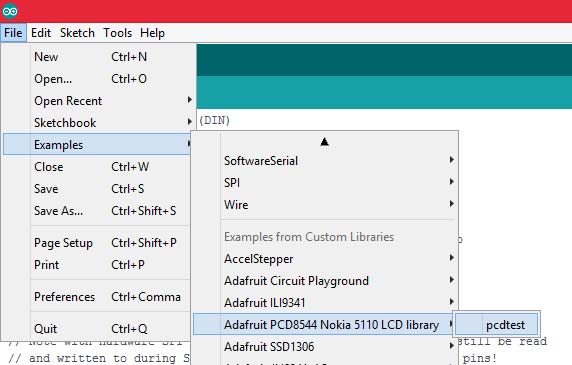Screen dimensions: 572x365
Task: Select Adafruit PCD8544 Nokia 5110 LCD library
Action: tap(323, 324)
